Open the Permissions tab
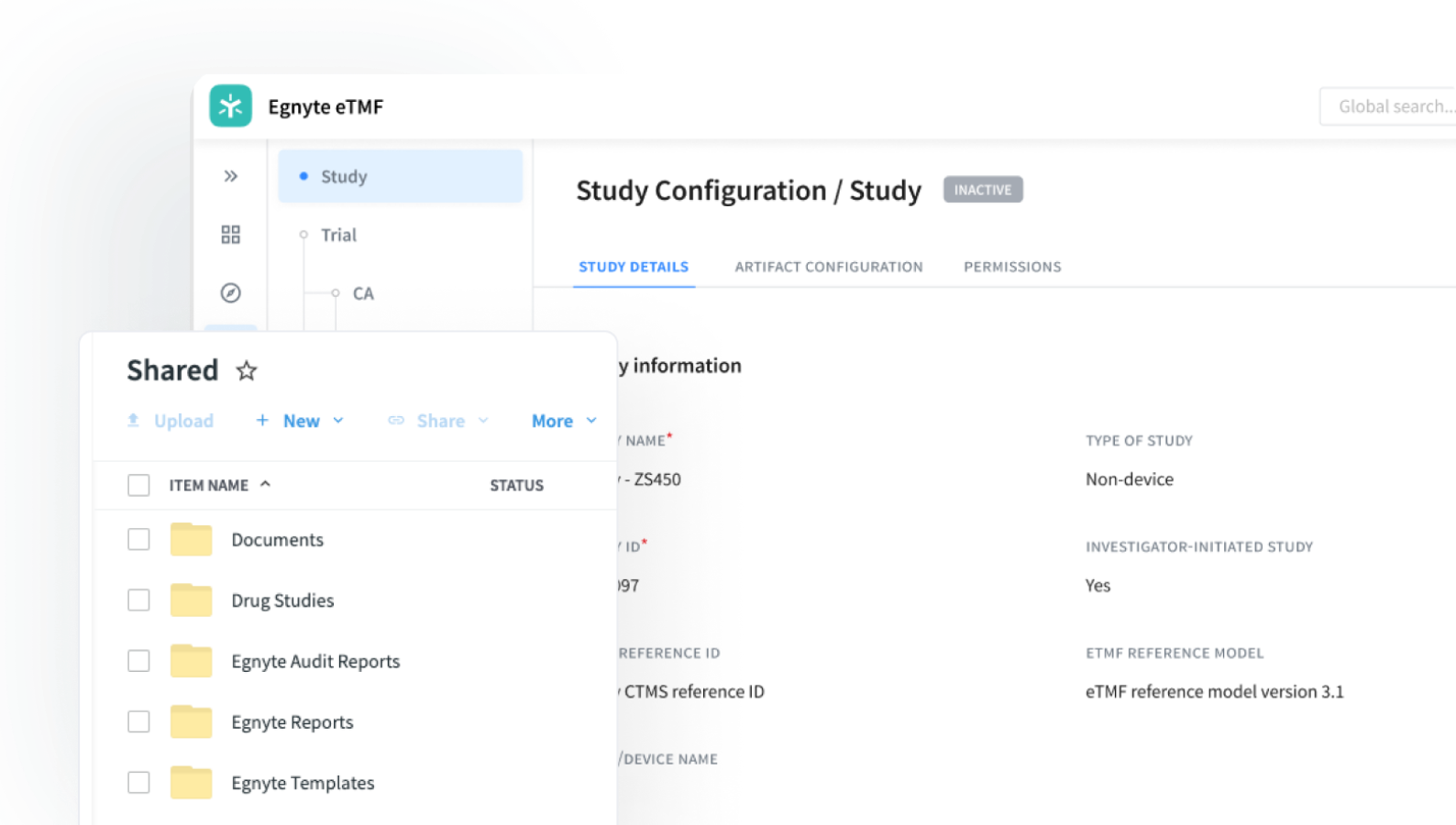This screenshot has height=825, width=1456. click(1012, 267)
